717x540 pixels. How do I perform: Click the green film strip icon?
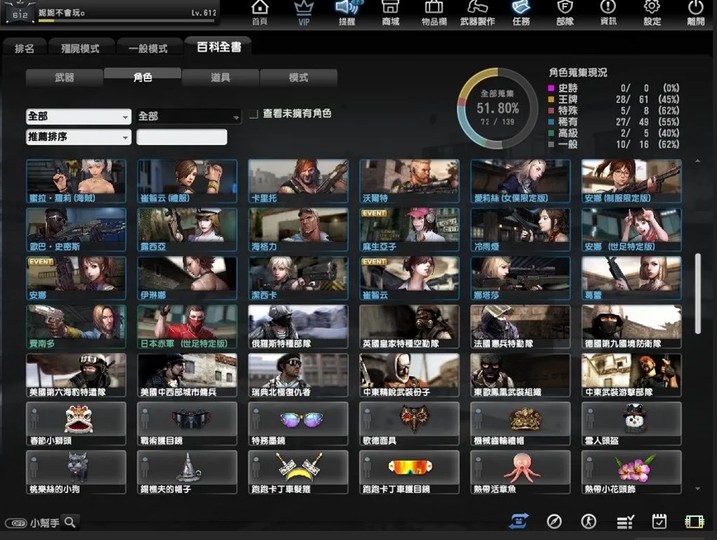[694, 521]
